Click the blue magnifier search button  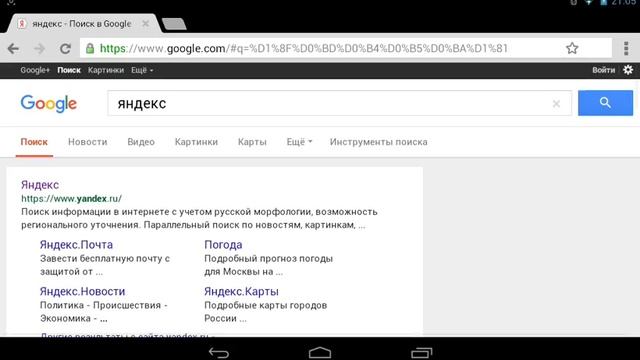(x=605, y=103)
